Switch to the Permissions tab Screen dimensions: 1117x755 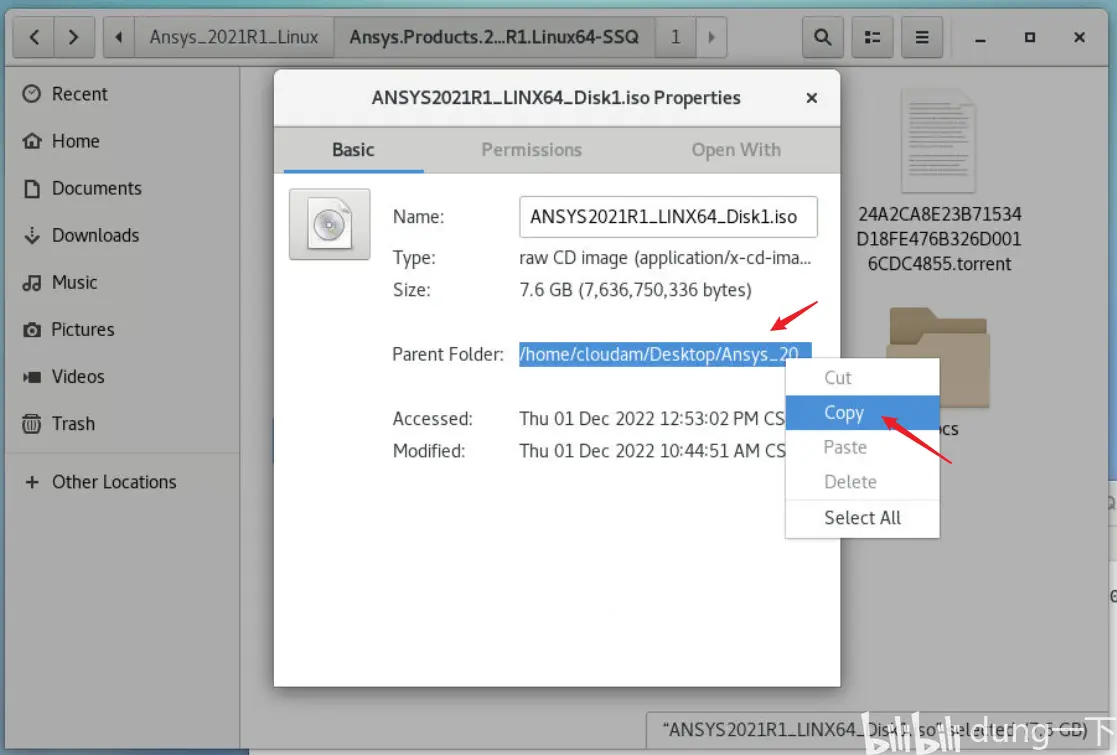point(531,150)
